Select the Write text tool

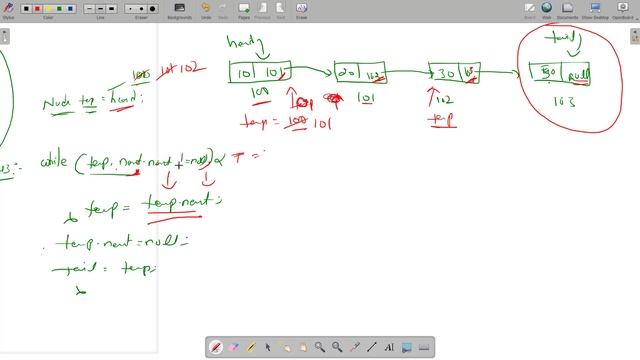[x=389, y=347]
